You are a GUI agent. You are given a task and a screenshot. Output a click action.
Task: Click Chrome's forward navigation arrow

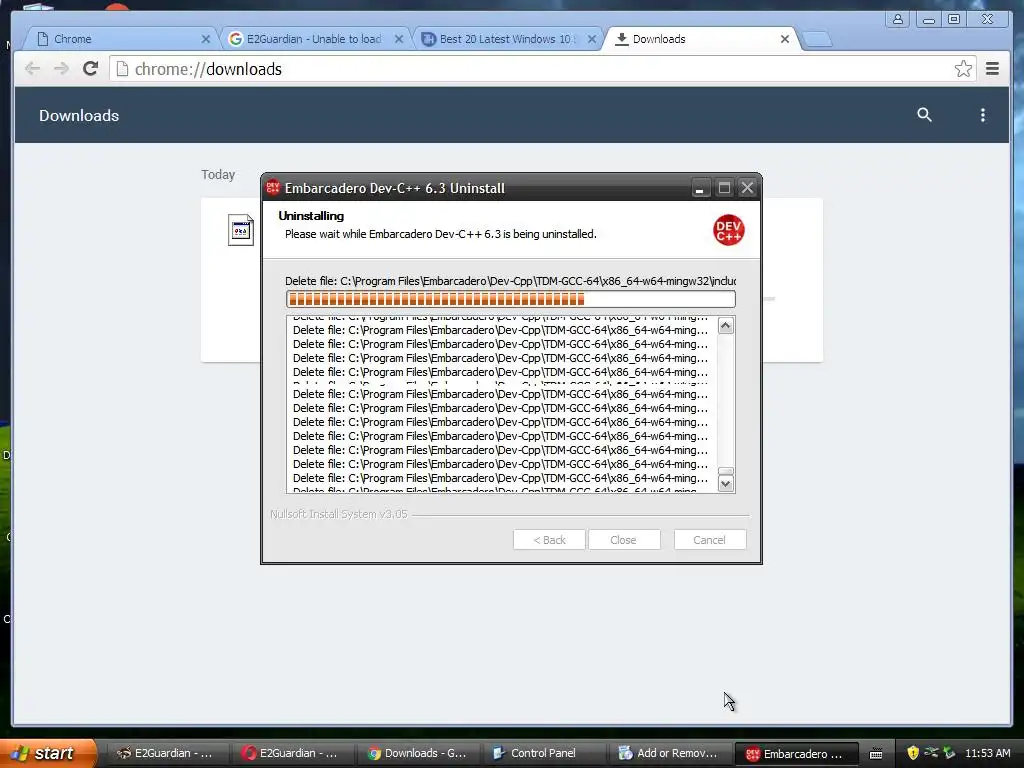(61, 69)
